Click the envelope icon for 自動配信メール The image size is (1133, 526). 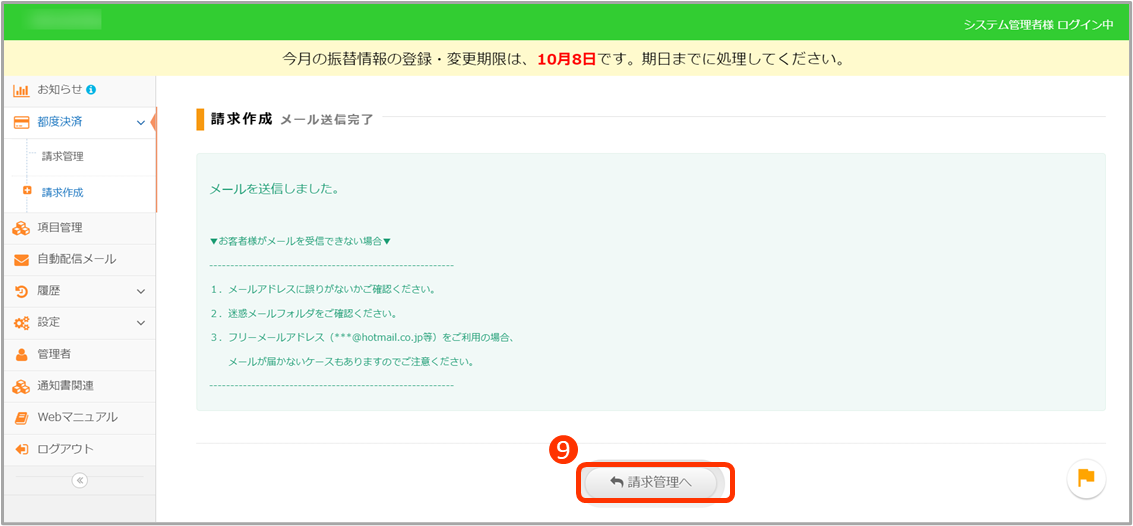coord(21,259)
